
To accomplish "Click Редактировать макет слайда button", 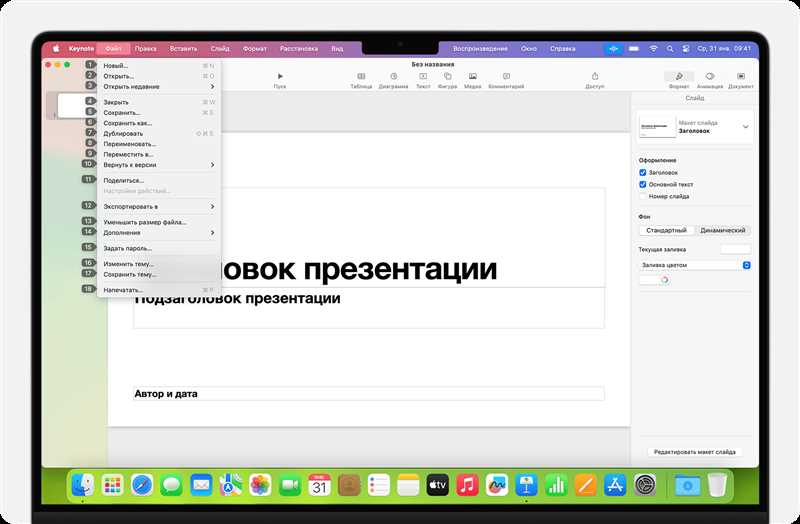I will click(694, 452).
